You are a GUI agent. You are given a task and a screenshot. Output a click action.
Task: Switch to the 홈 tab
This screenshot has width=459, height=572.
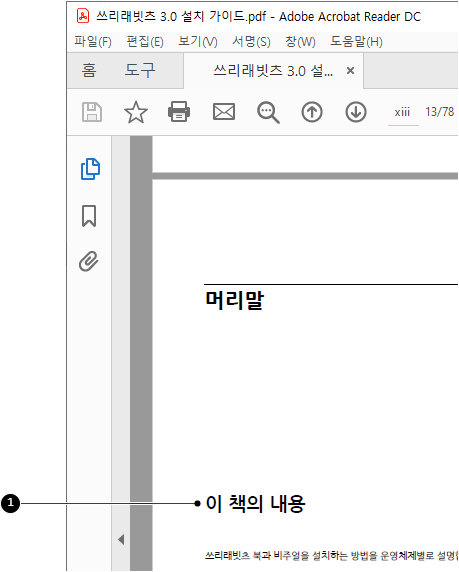point(89,70)
